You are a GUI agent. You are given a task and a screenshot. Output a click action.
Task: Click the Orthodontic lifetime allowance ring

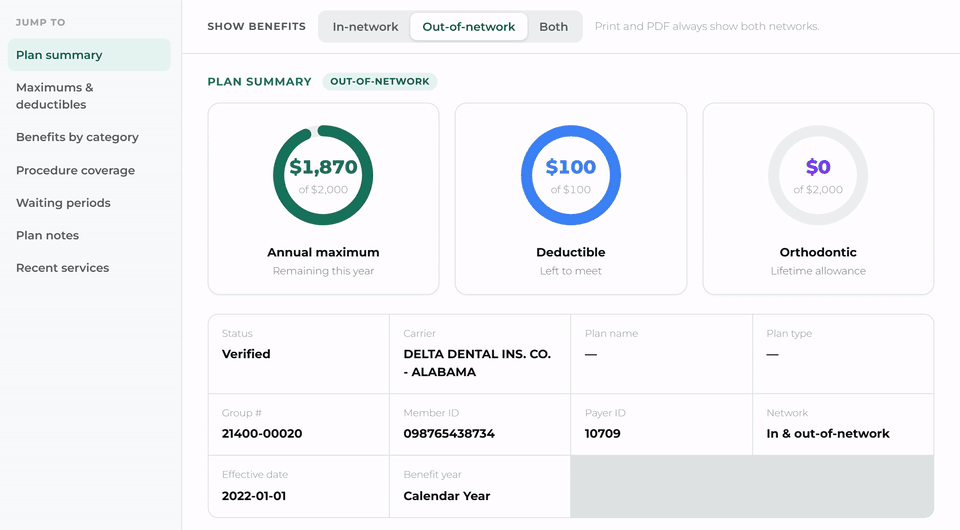pyautogui.click(x=818, y=175)
